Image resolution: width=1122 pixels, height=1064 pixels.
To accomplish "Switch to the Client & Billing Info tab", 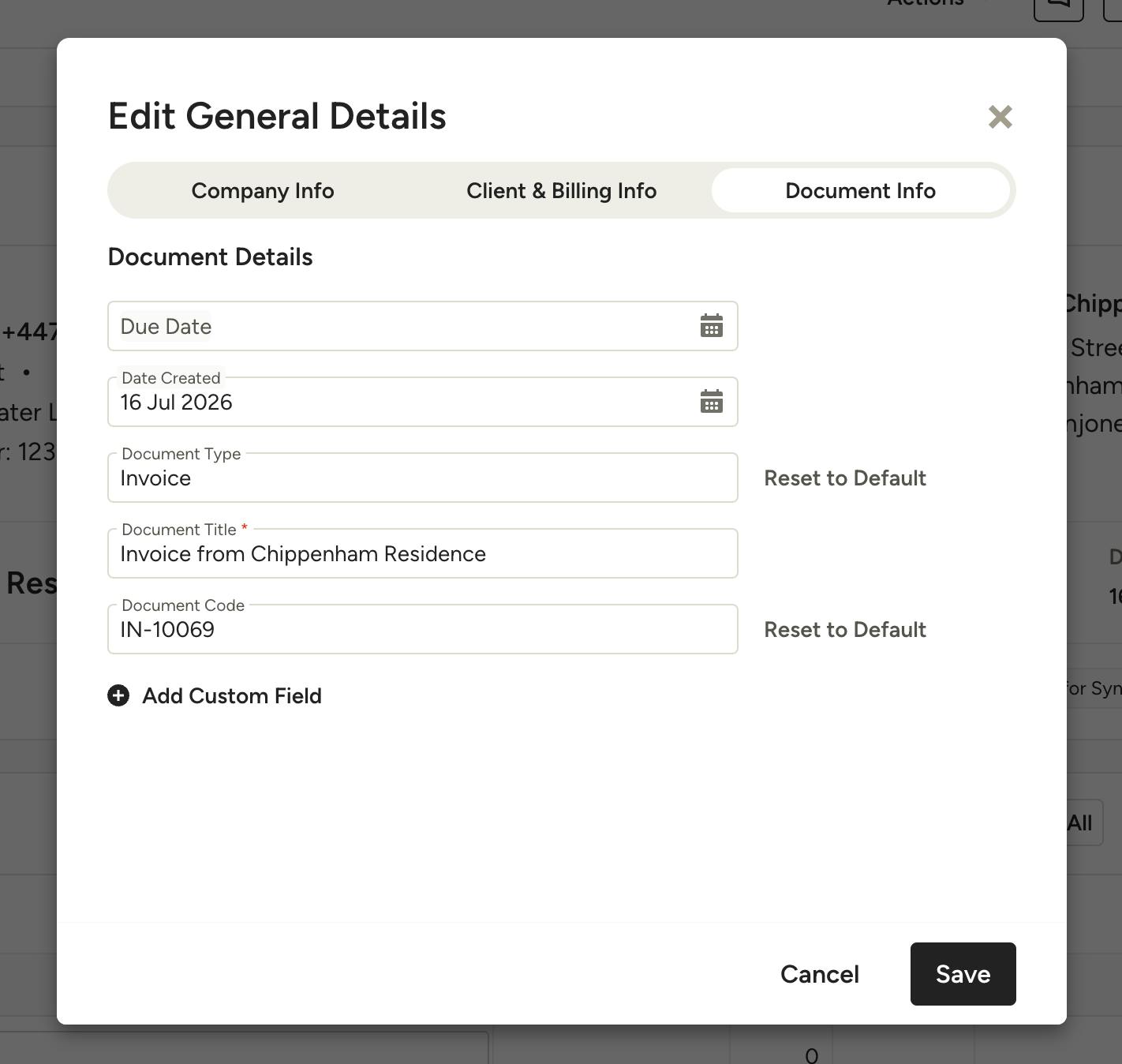I will [x=562, y=190].
